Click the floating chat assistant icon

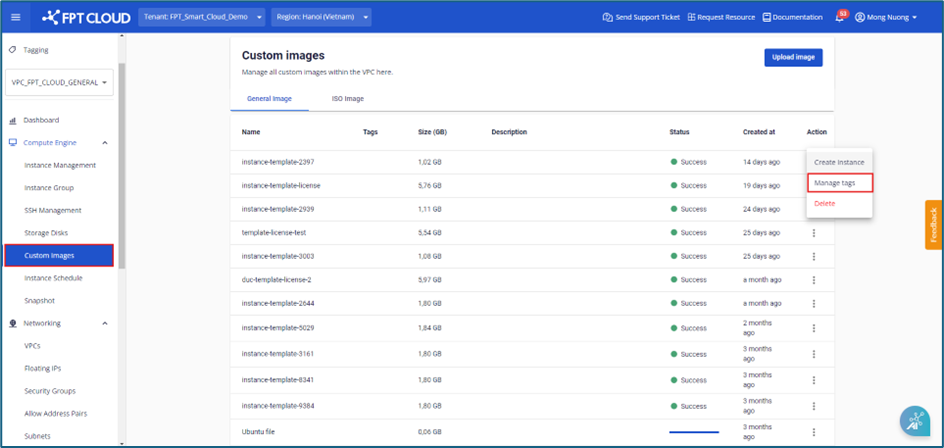[914, 421]
